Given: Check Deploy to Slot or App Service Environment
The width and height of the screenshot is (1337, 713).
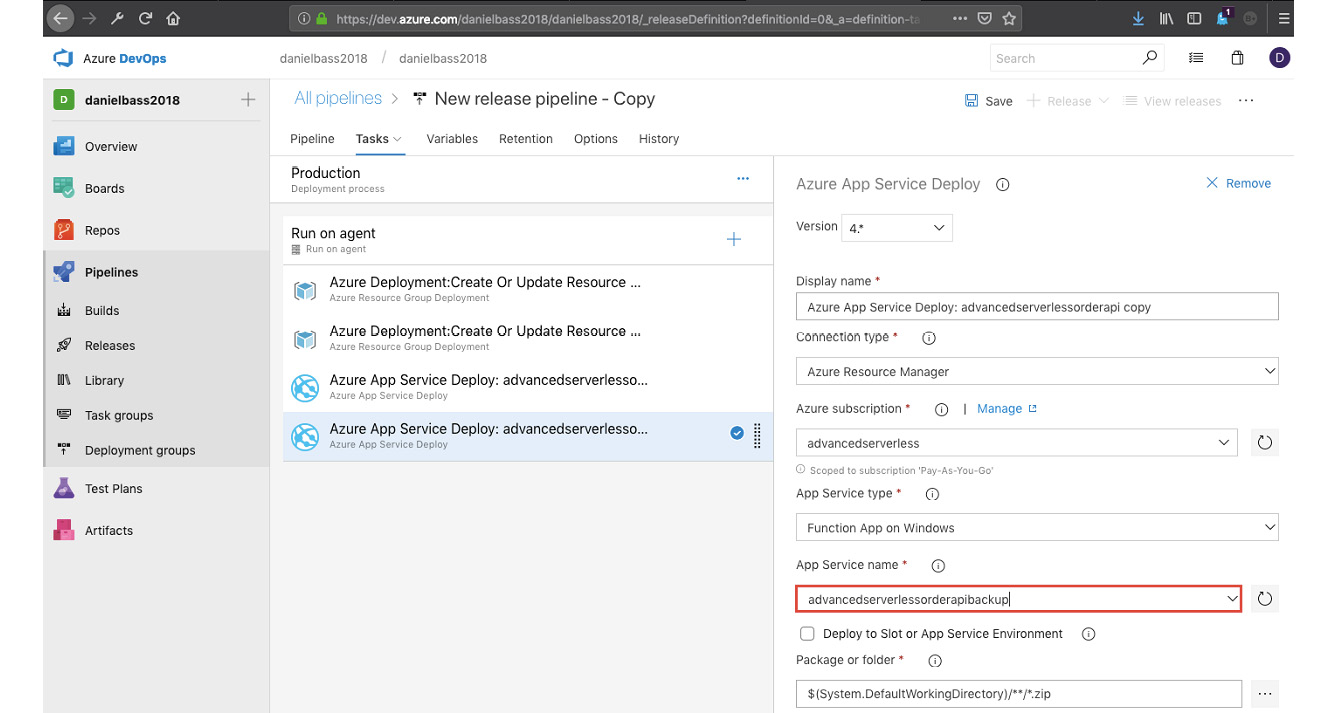Looking at the screenshot, I should pyautogui.click(x=807, y=634).
